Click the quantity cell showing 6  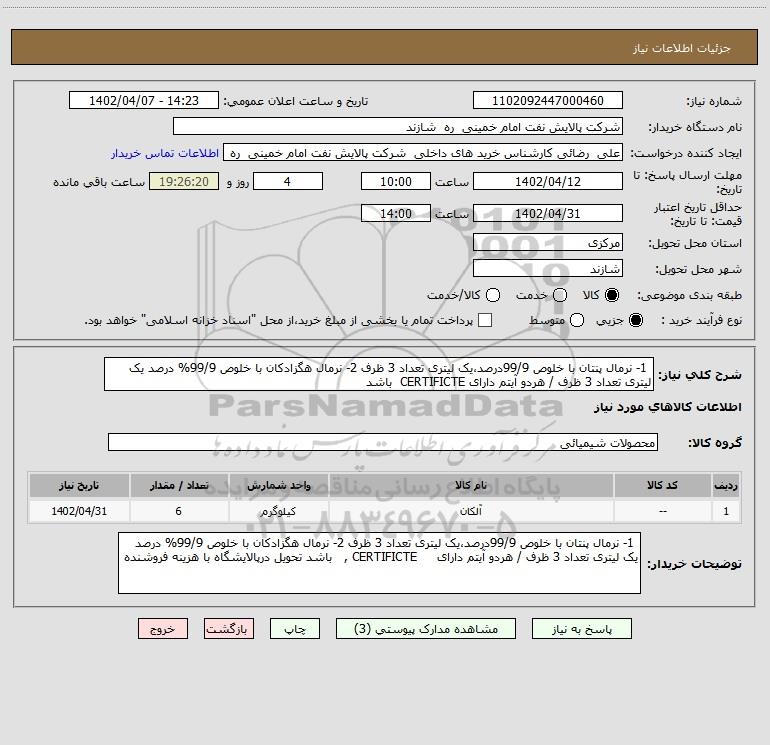[179, 511]
